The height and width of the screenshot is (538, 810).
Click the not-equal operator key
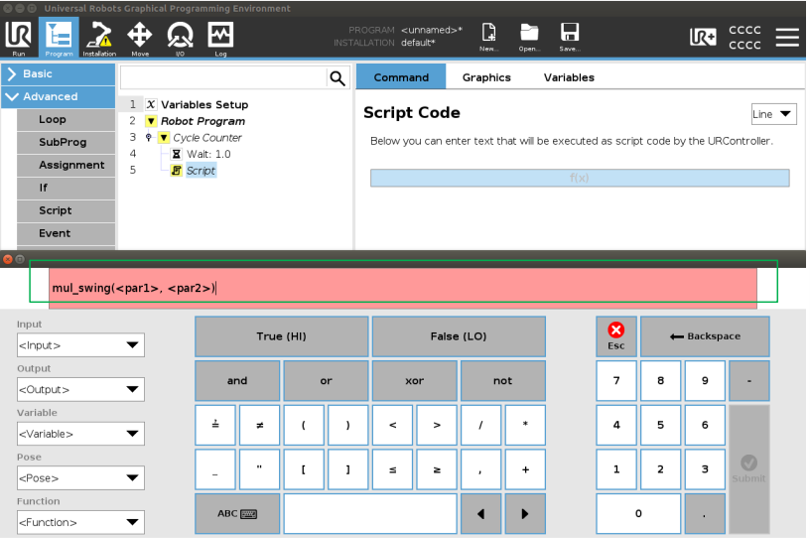pyautogui.click(x=259, y=425)
